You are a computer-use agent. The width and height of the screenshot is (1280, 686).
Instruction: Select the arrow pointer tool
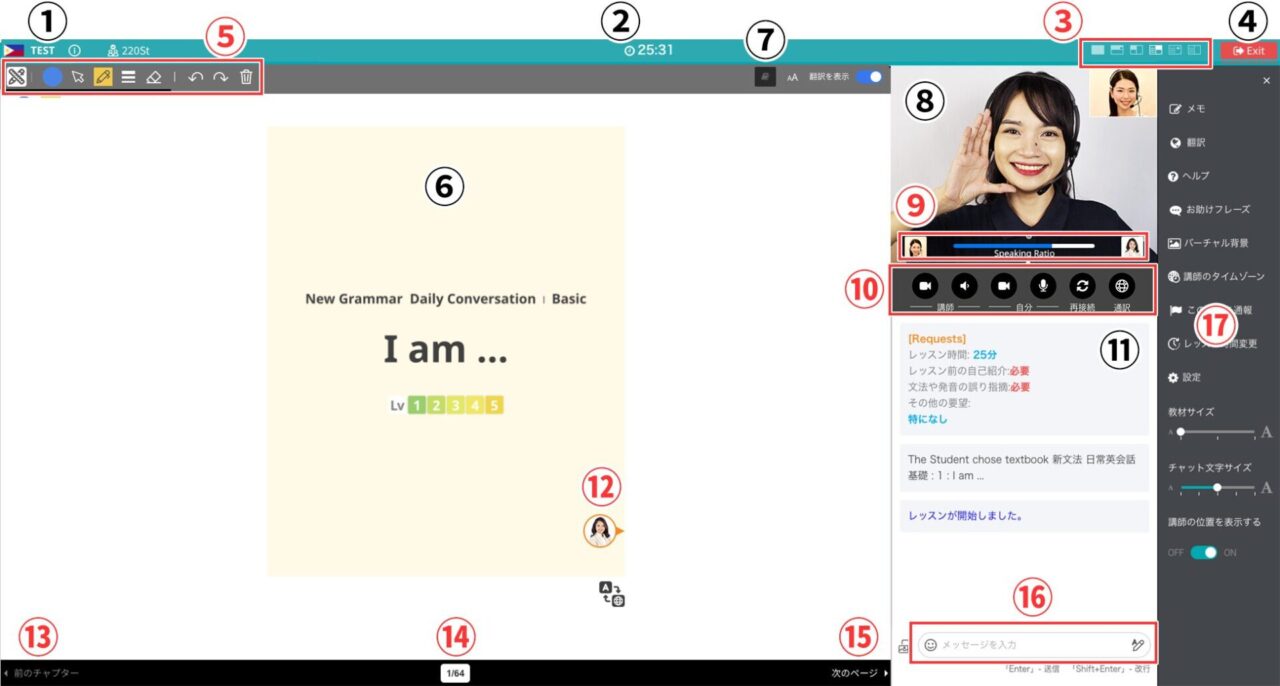pos(78,77)
